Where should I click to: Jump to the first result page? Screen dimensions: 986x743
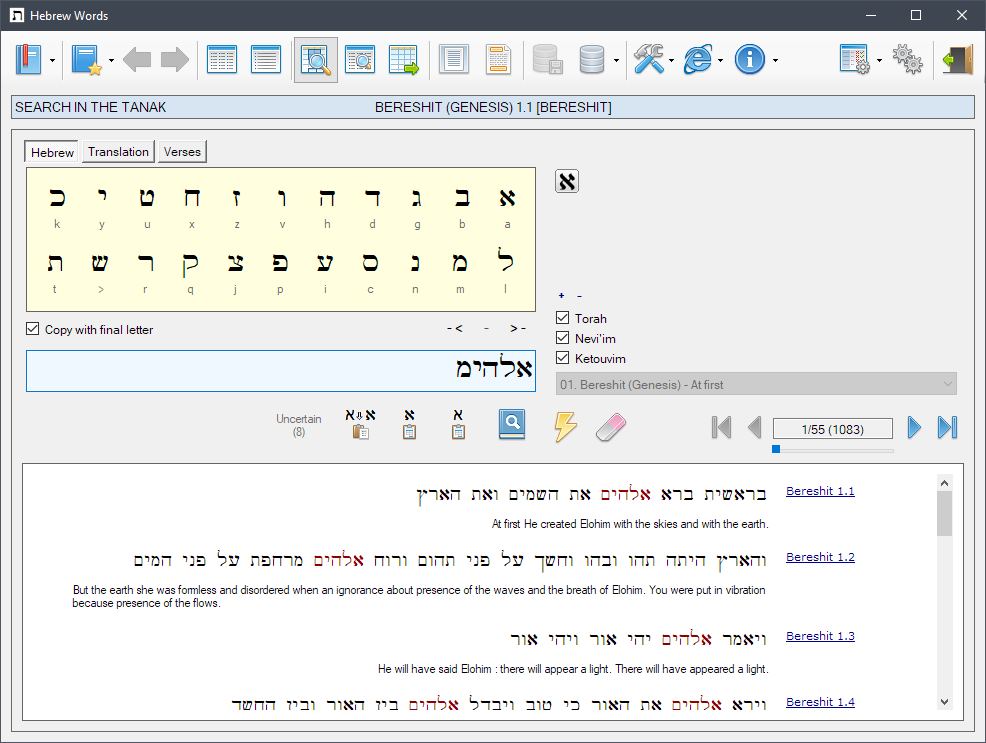click(721, 428)
